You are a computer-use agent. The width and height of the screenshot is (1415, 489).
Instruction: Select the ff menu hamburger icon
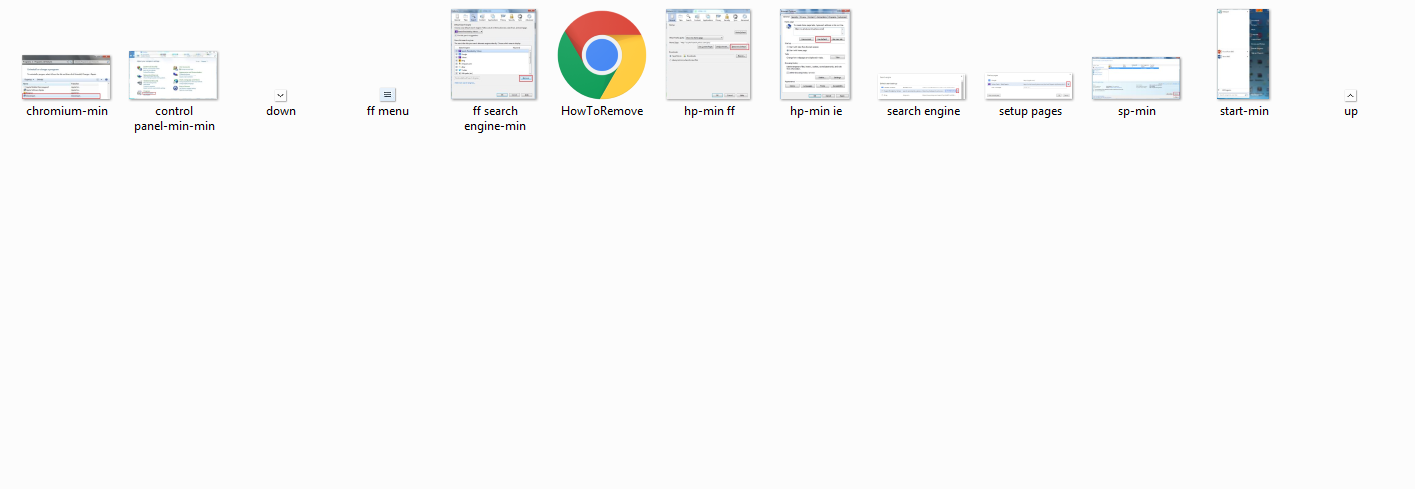point(388,94)
